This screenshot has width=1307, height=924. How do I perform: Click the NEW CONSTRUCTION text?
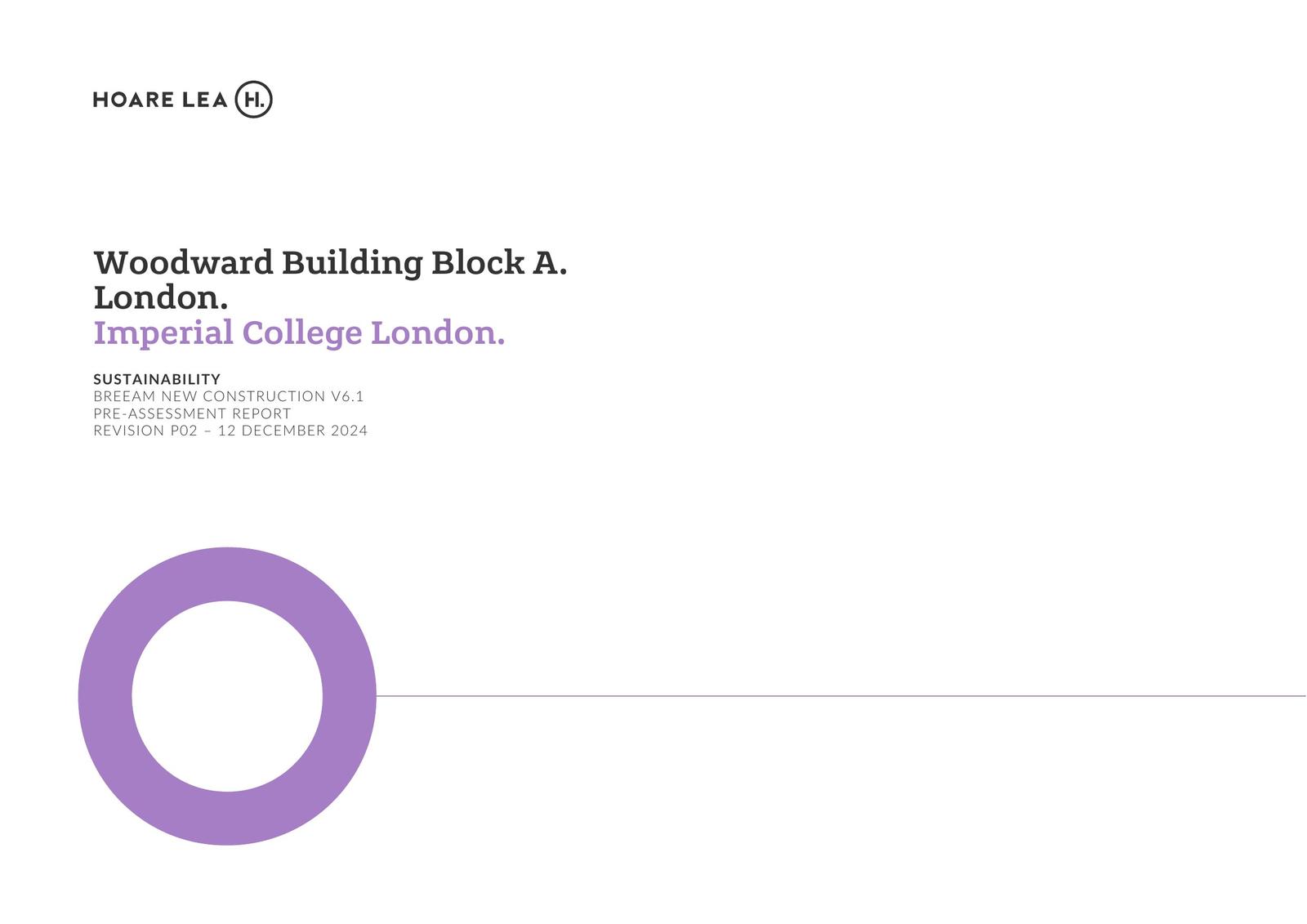pyautogui.click(x=243, y=396)
